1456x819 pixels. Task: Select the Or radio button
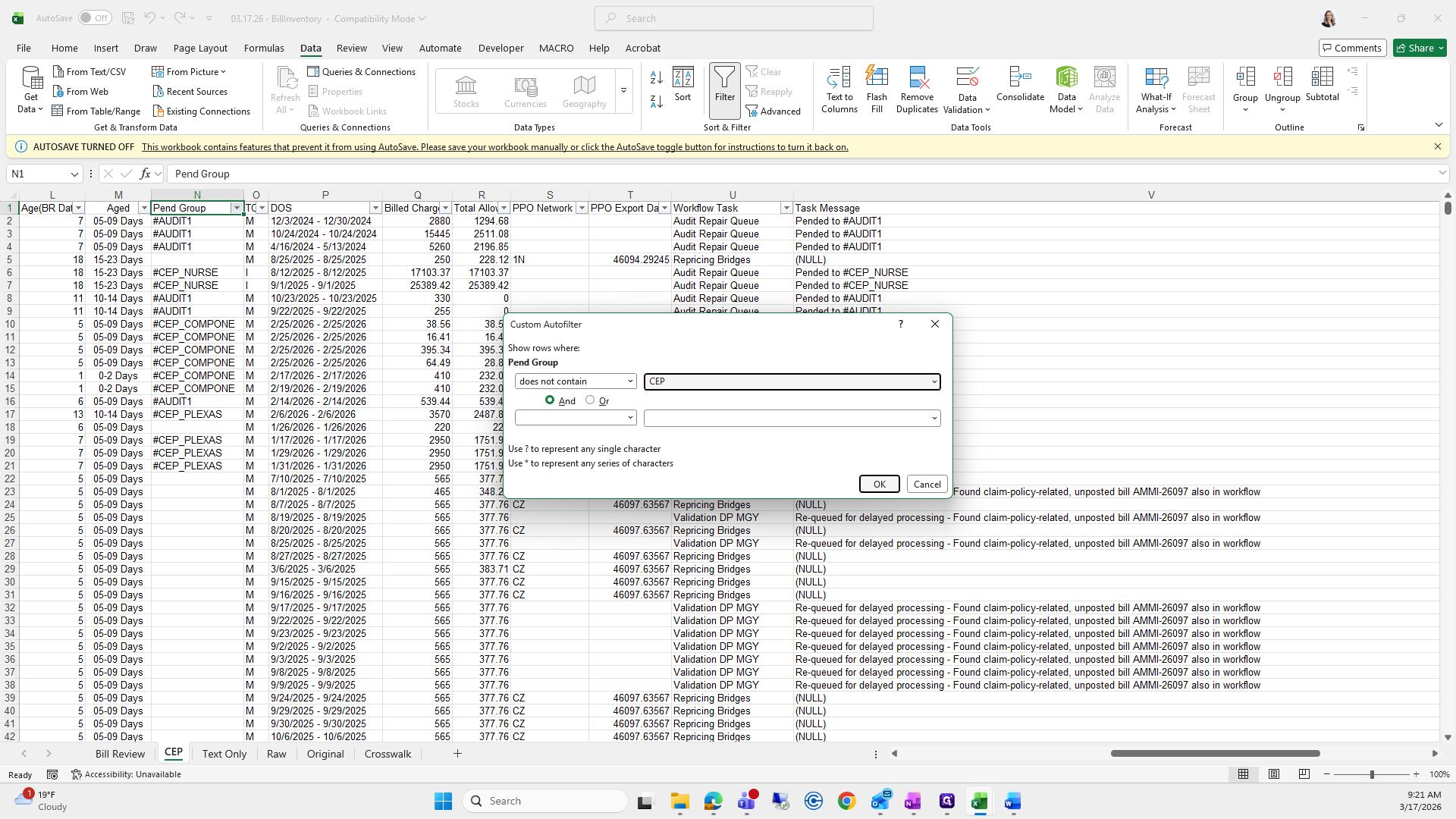(590, 400)
